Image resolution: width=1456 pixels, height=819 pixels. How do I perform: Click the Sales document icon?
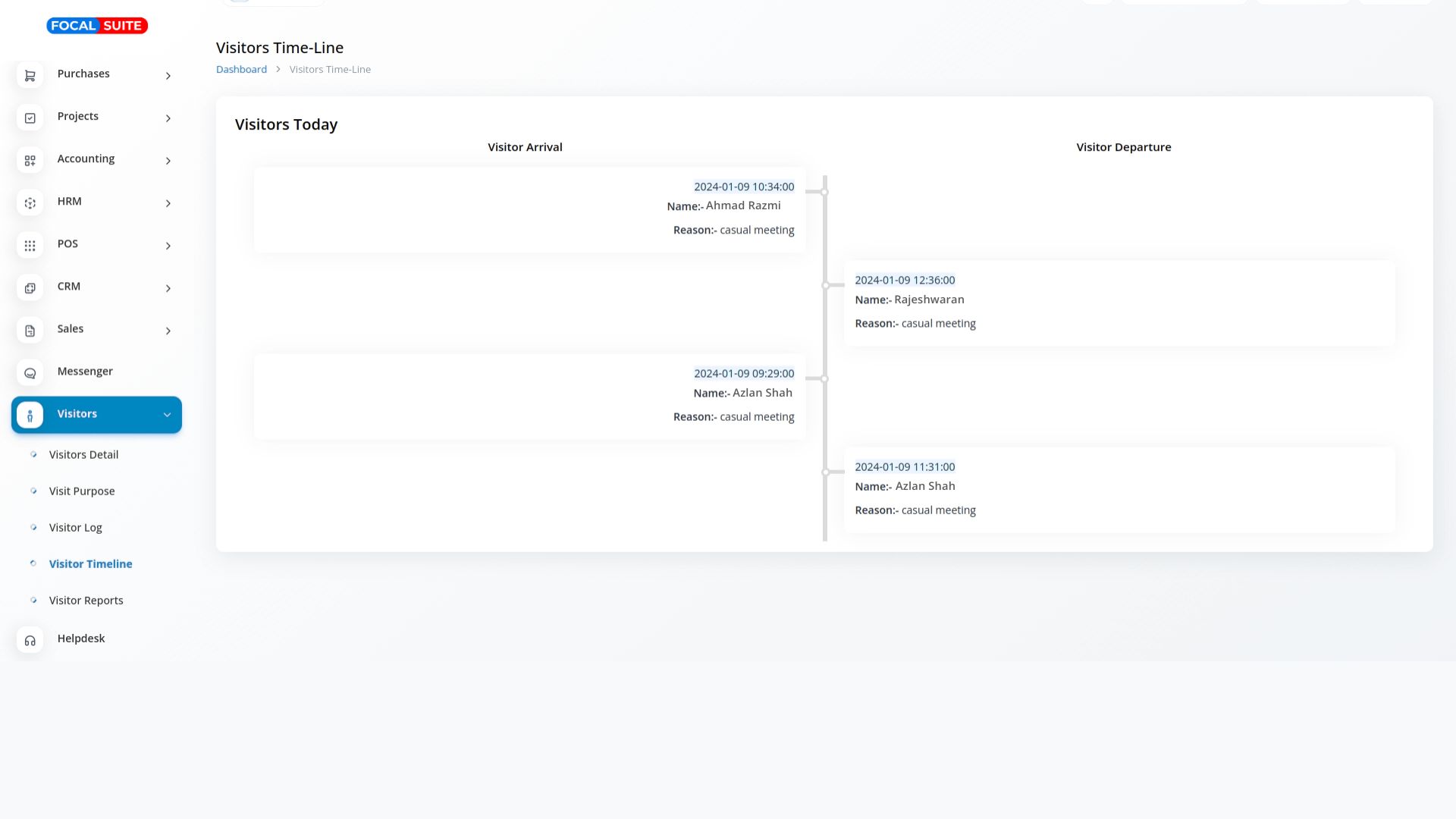30,331
